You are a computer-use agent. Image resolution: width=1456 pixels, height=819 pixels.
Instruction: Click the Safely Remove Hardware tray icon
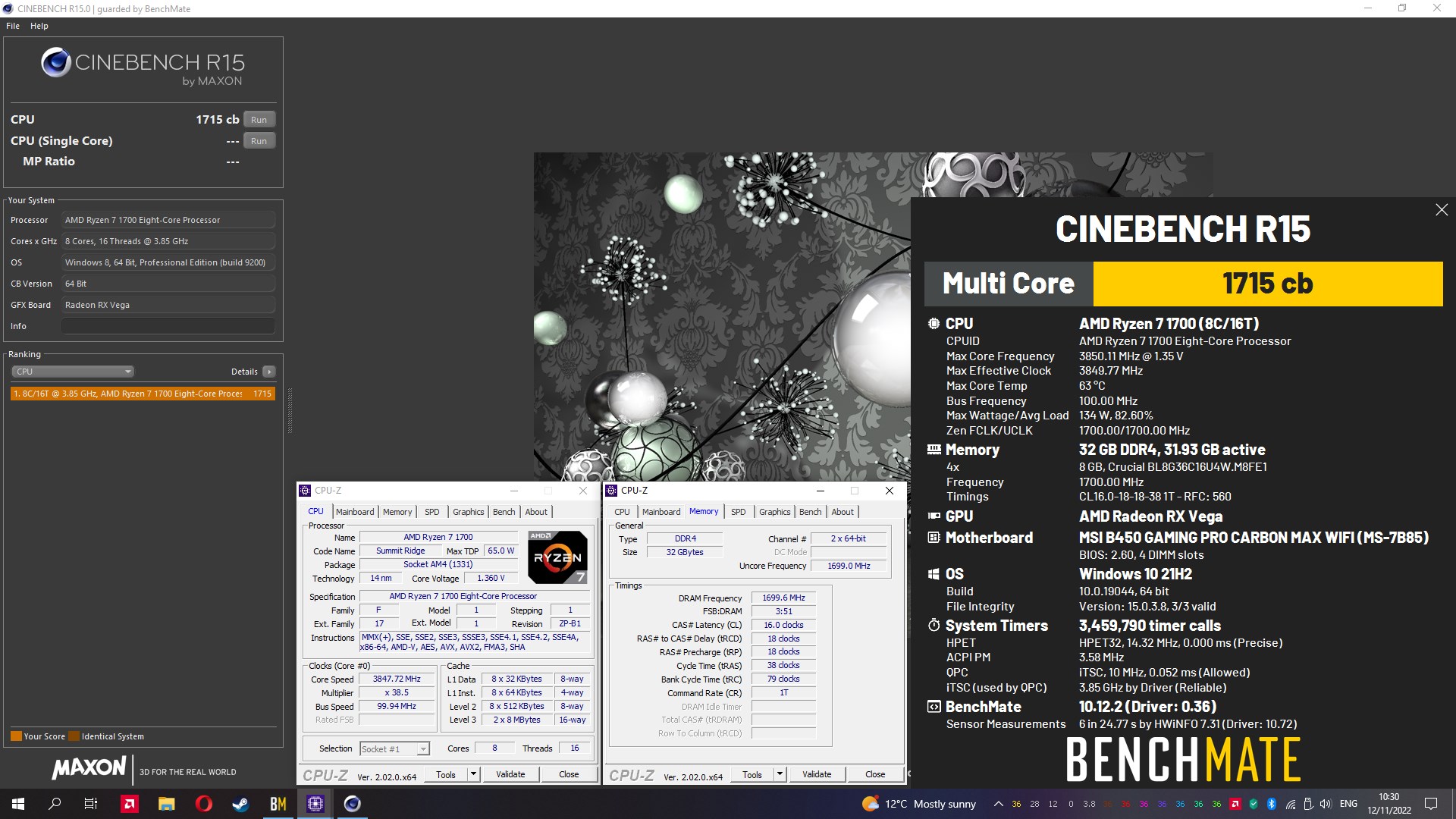pyautogui.click(x=1308, y=804)
